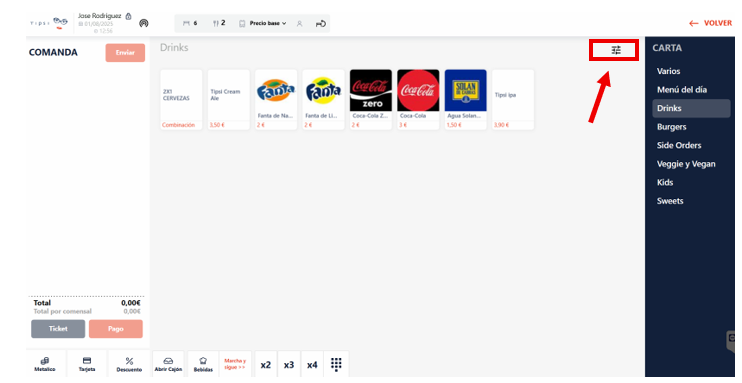Click Abrir Cajón drawer button

pos(168,364)
